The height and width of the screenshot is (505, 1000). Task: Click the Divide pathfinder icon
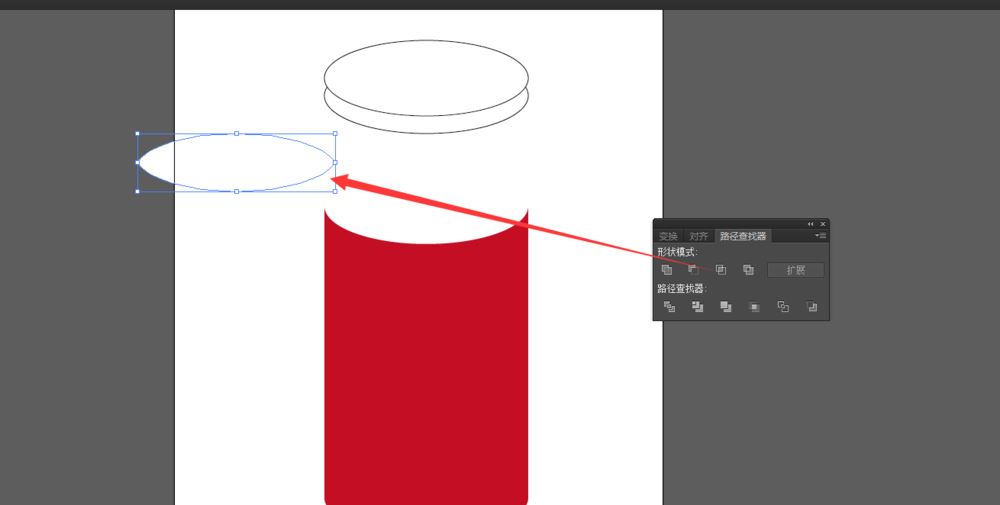(x=669, y=307)
